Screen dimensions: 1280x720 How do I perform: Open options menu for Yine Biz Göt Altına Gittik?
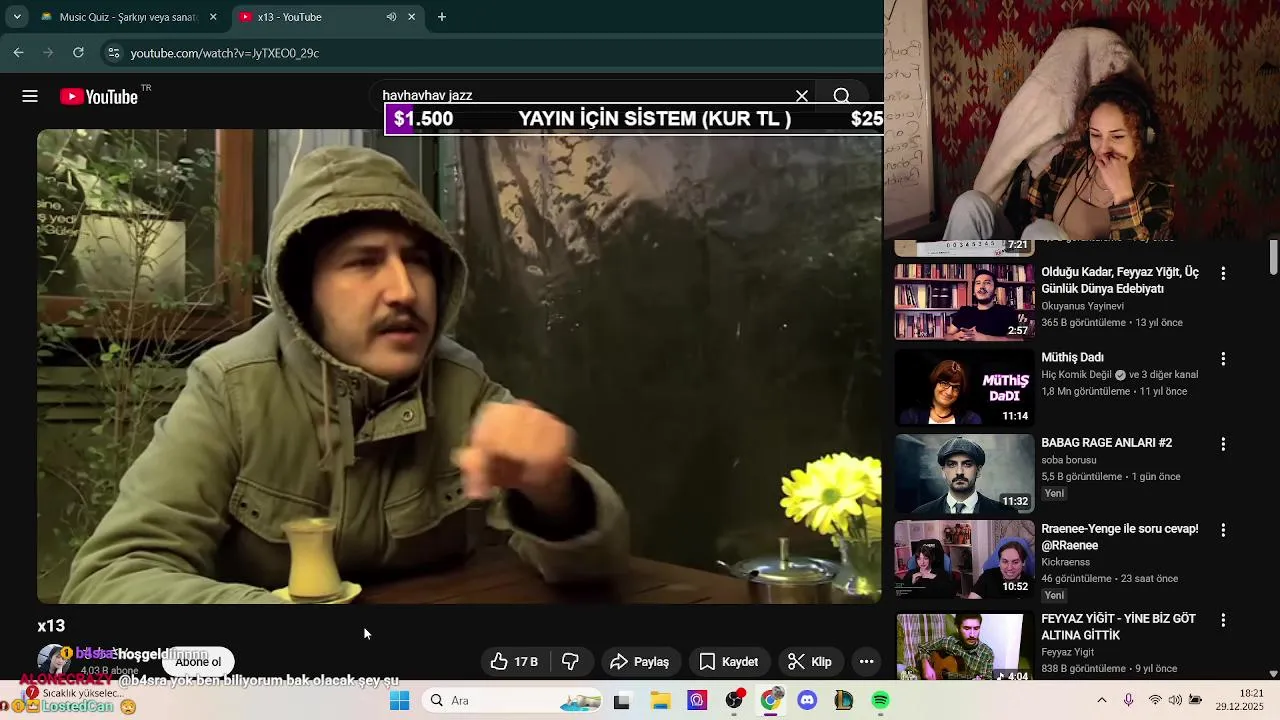coord(1223,620)
